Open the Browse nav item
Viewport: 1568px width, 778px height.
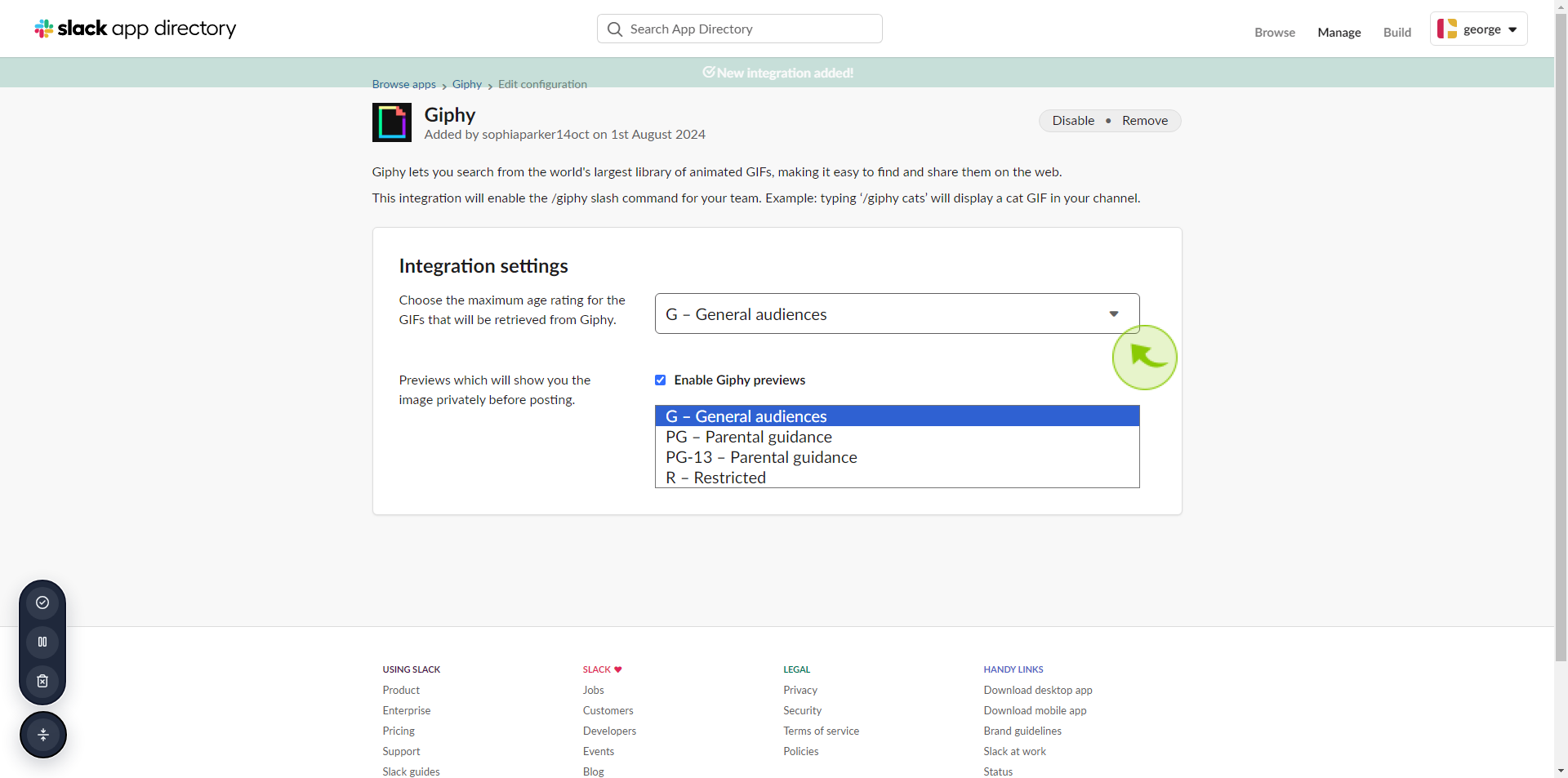[1275, 33]
